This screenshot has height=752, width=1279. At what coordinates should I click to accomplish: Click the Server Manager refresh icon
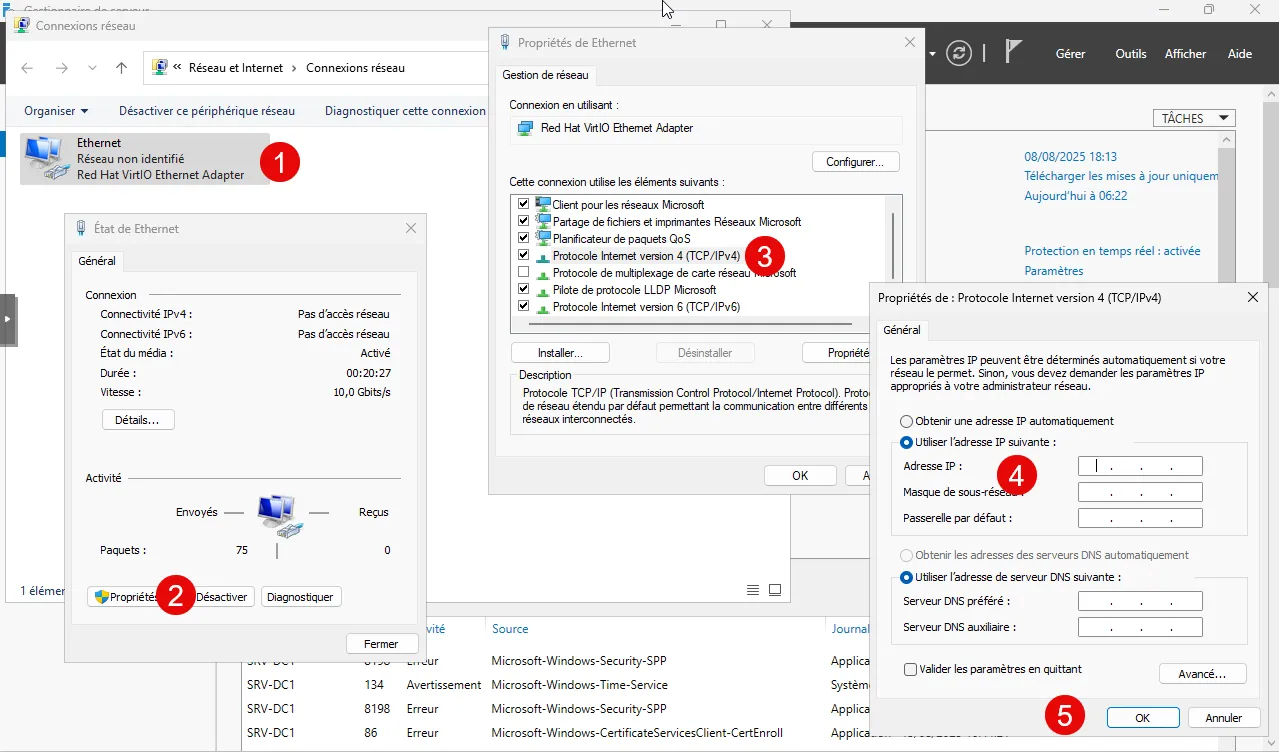[959, 54]
